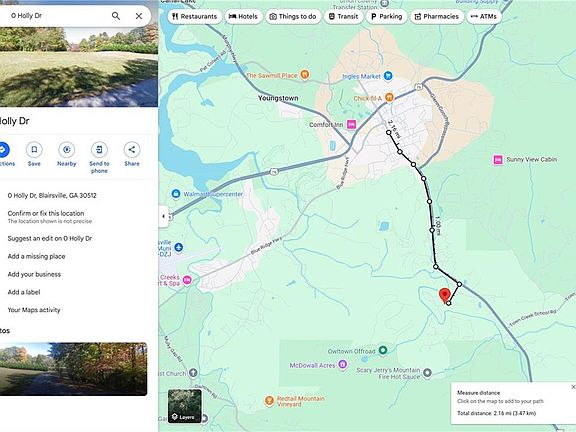Collapse the side panel with arrow

coord(163,216)
